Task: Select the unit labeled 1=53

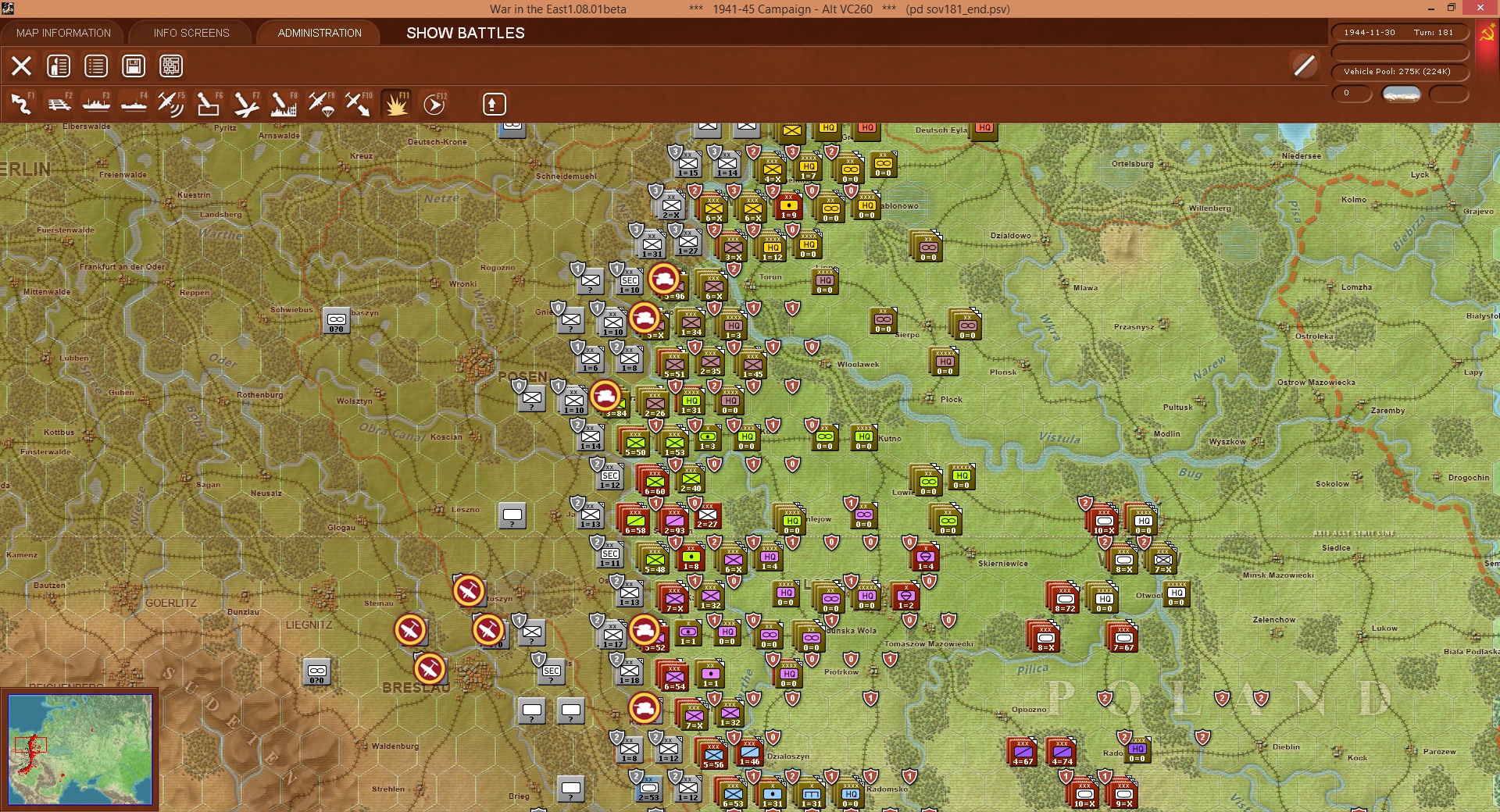Action: click(x=674, y=443)
